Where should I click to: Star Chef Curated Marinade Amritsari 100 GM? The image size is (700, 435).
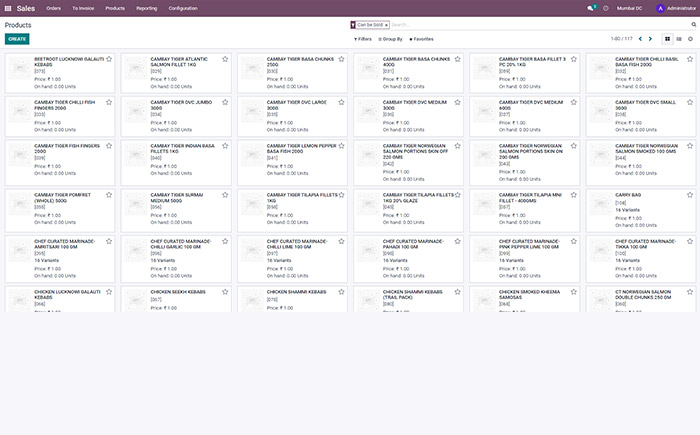(109, 241)
